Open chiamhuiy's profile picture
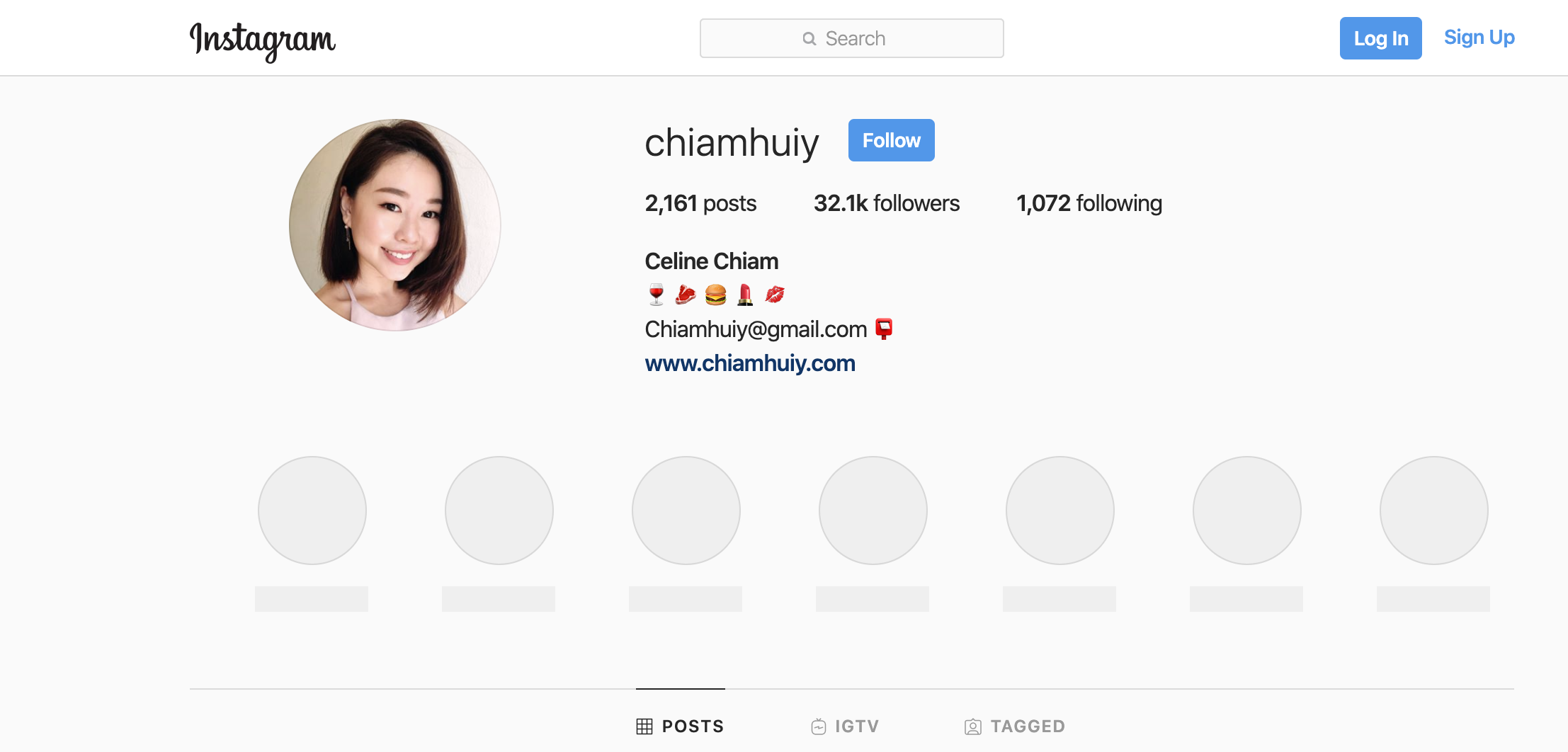Viewport: 1568px width, 752px height. 395,225
